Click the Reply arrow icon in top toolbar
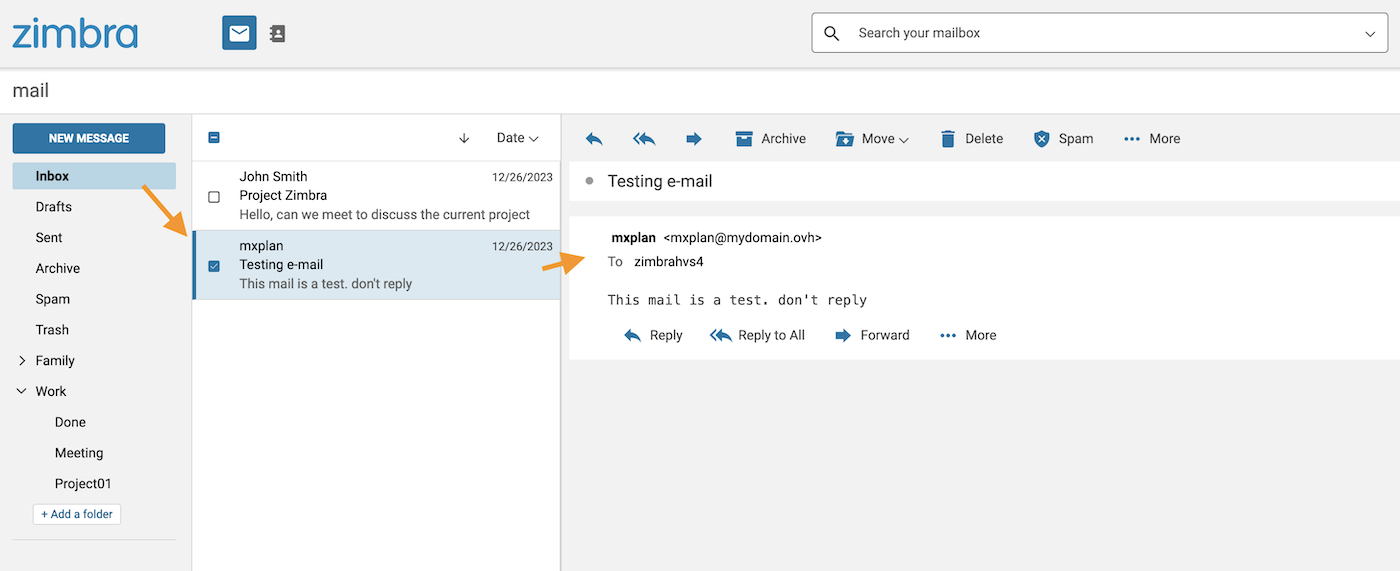Viewport: 1400px width, 571px height. coord(594,139)
